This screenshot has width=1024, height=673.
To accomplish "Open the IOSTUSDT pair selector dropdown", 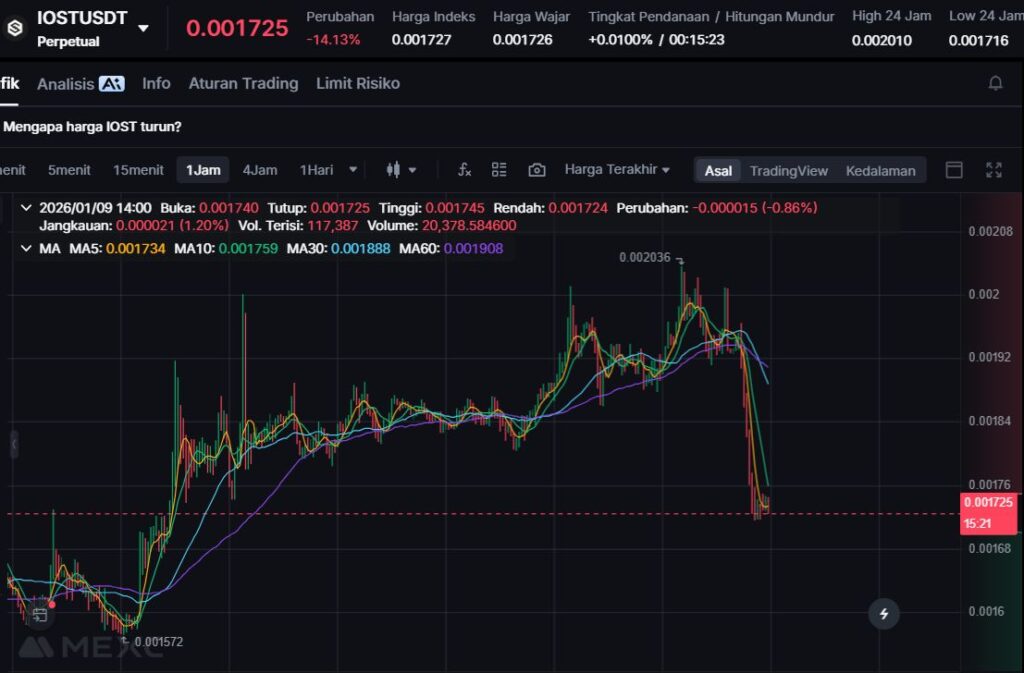I will pyautogui.click(x=143, y=28).
